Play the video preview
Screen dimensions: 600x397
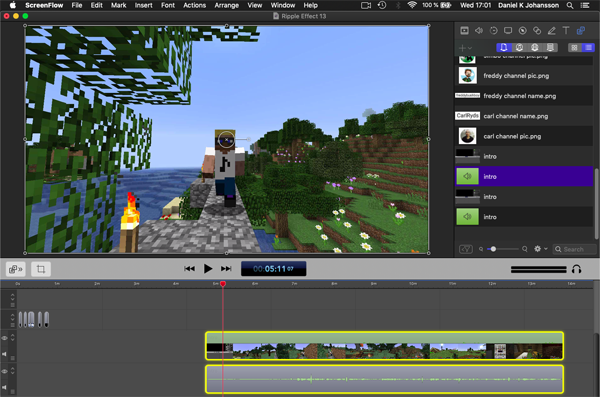click(x=208, y=269)
